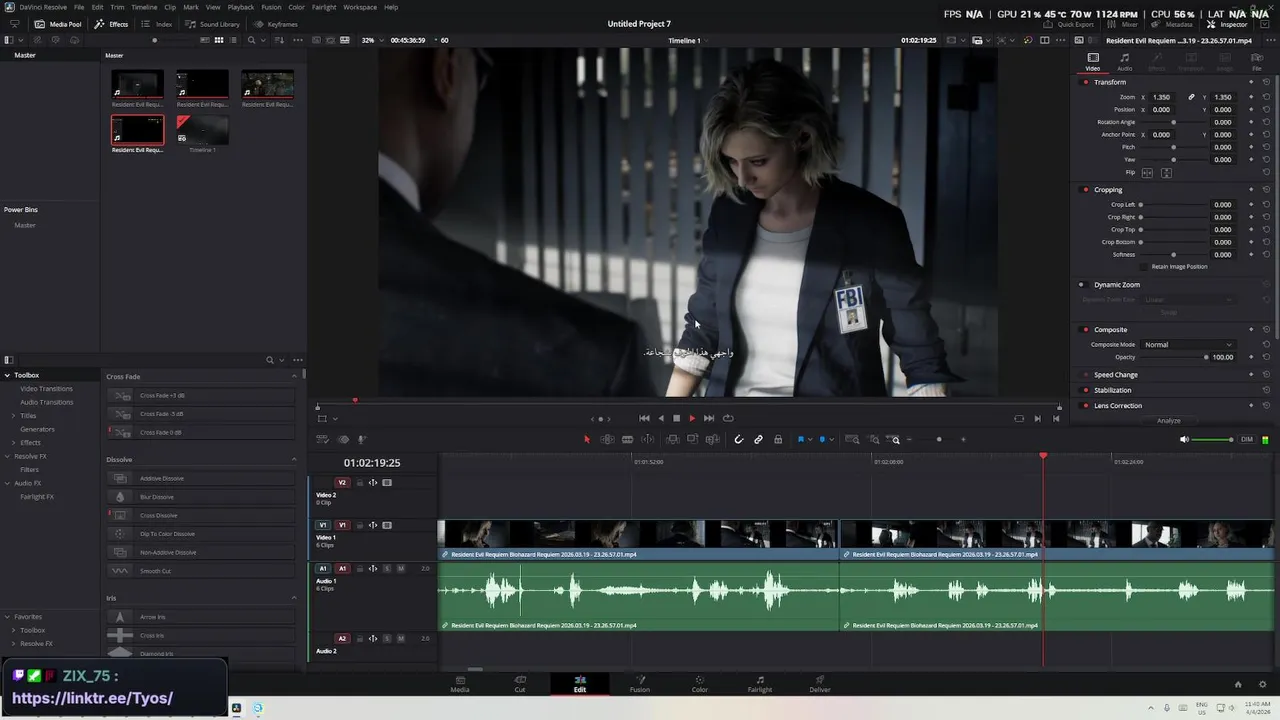
Task: Stop playback in viewer
Action: pos(676,418)
